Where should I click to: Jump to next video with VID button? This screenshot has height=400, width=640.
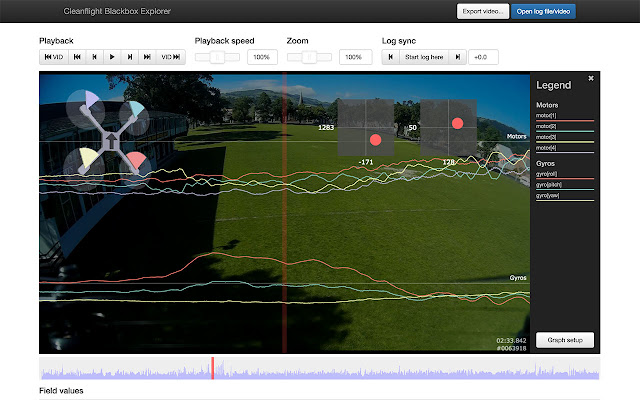point(172,58)
